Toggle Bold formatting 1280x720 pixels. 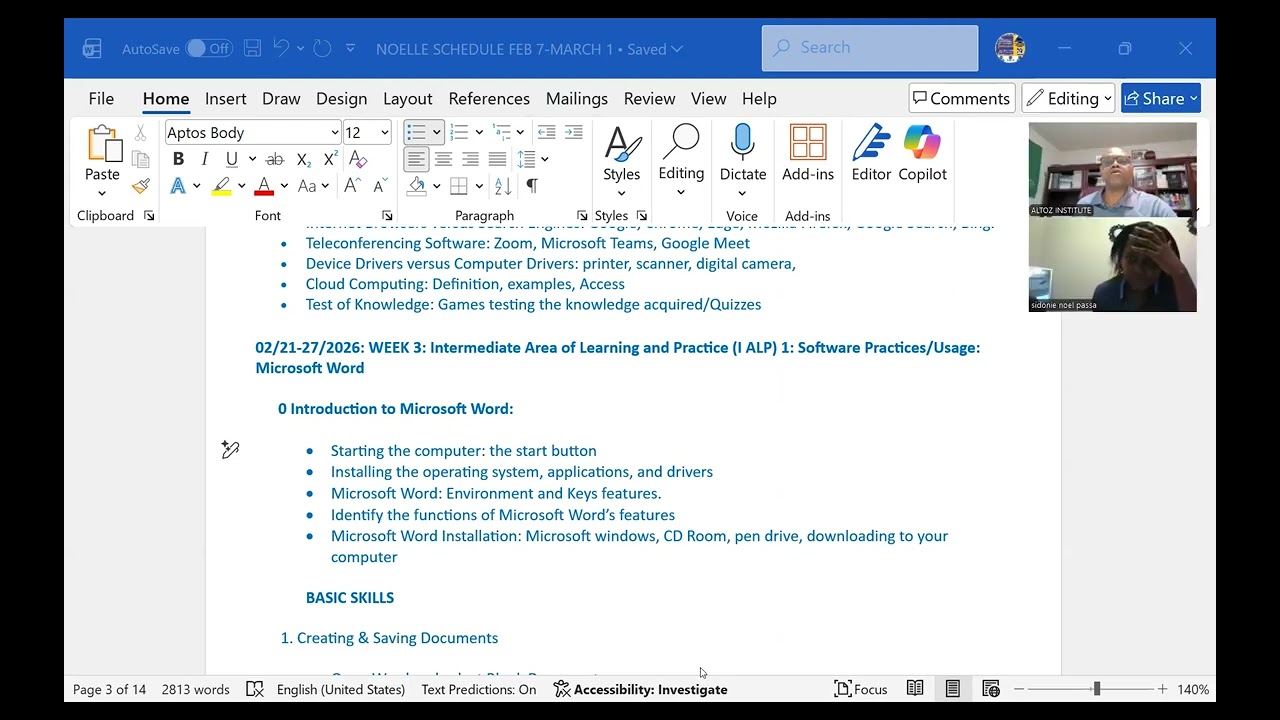tap(178, 159)
